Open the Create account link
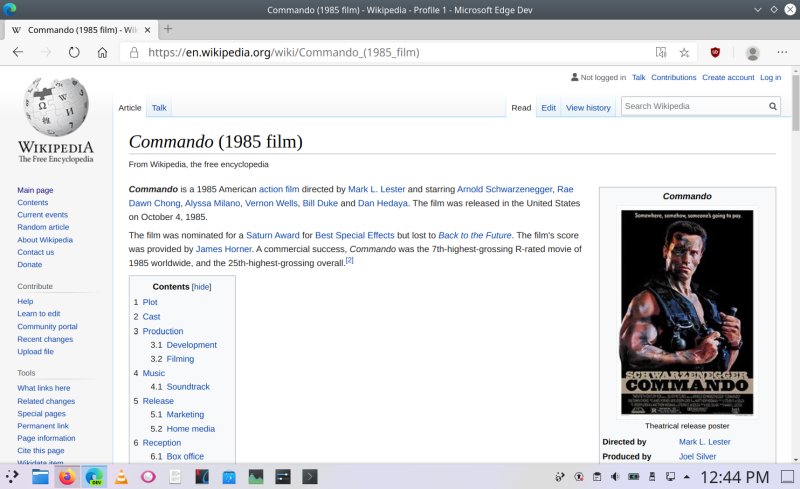 click(x=728, y=78)
